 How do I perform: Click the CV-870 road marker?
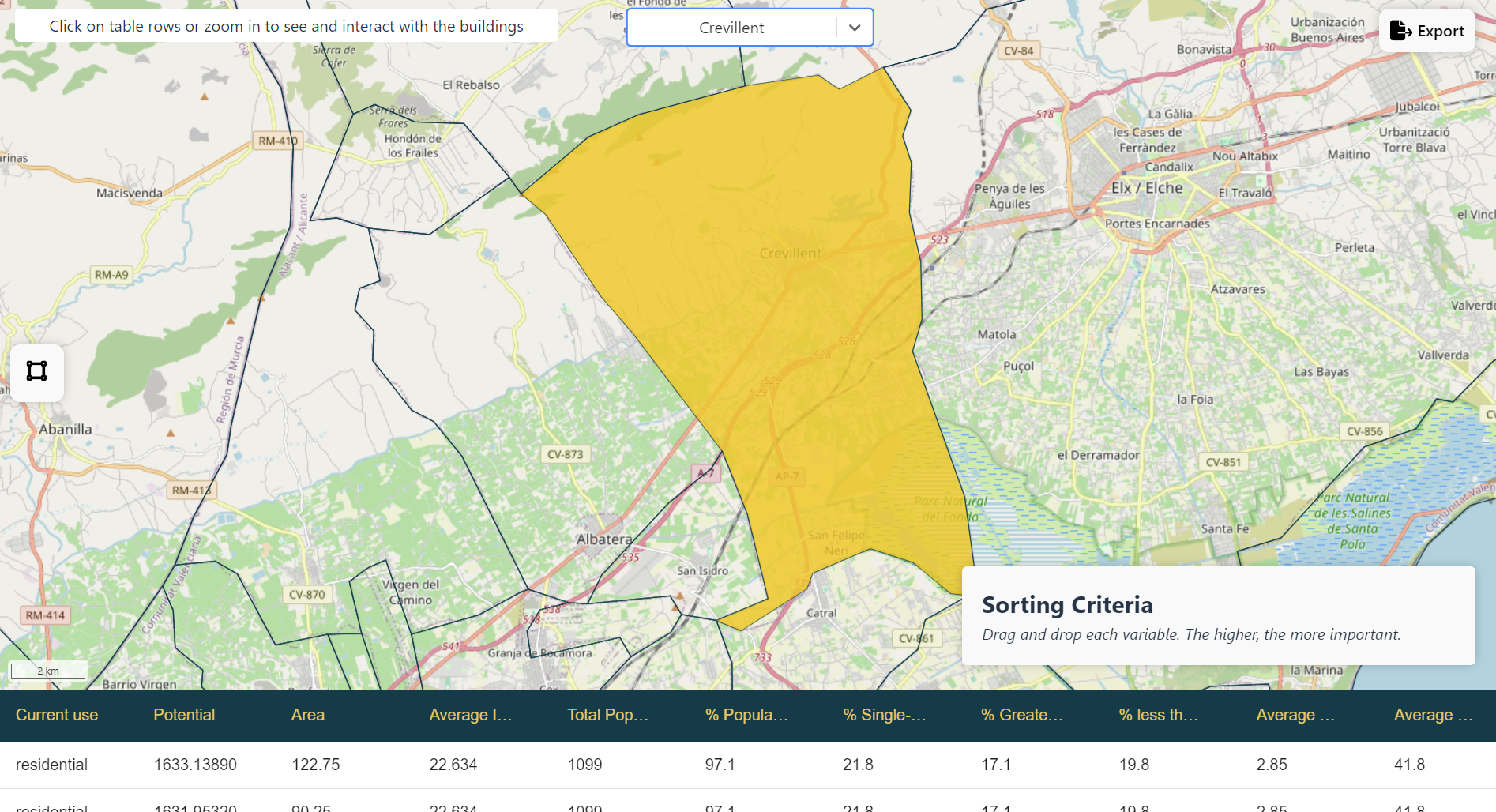306,594
